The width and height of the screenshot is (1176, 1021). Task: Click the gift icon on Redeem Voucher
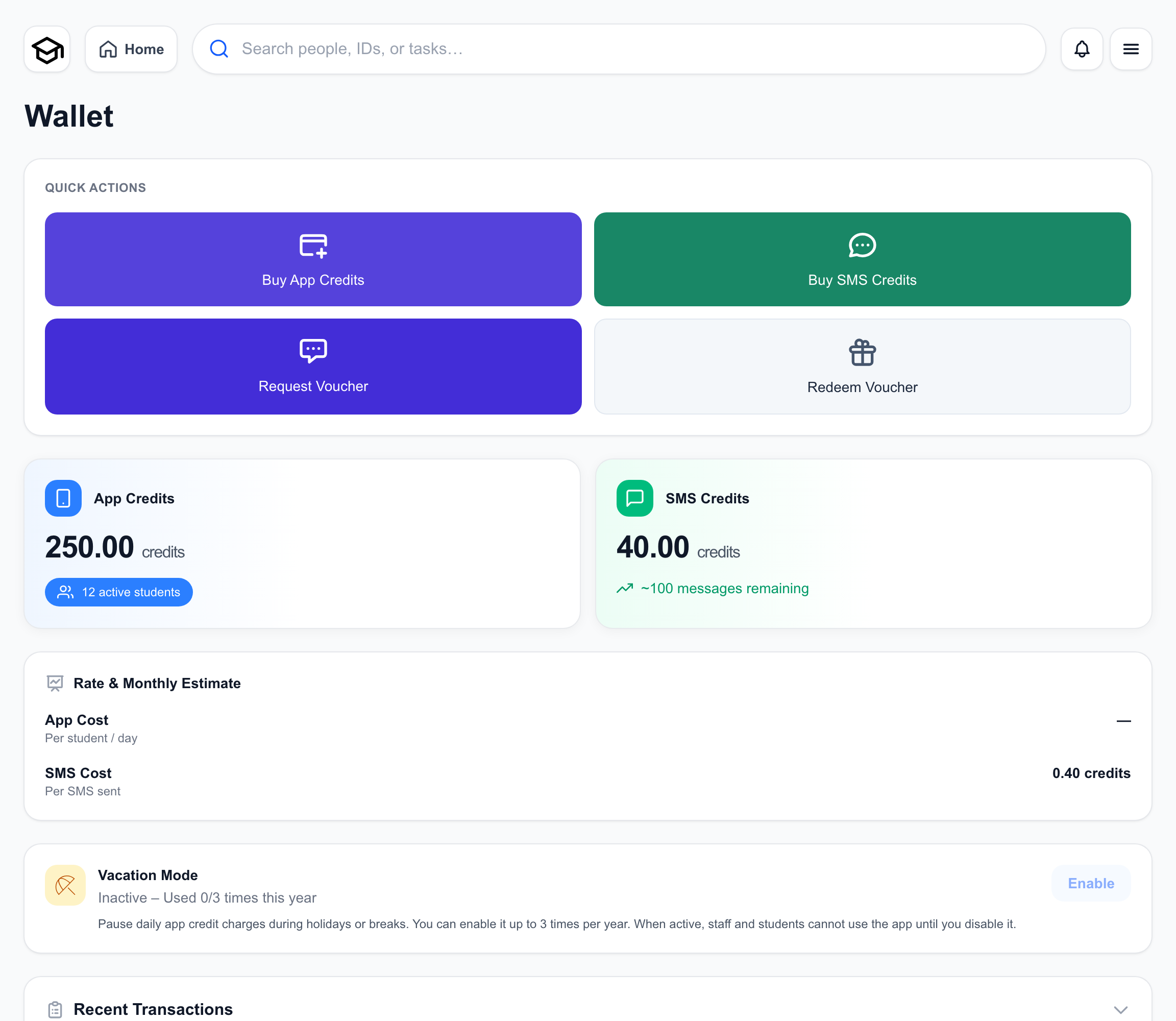click(x=863, y=353)
